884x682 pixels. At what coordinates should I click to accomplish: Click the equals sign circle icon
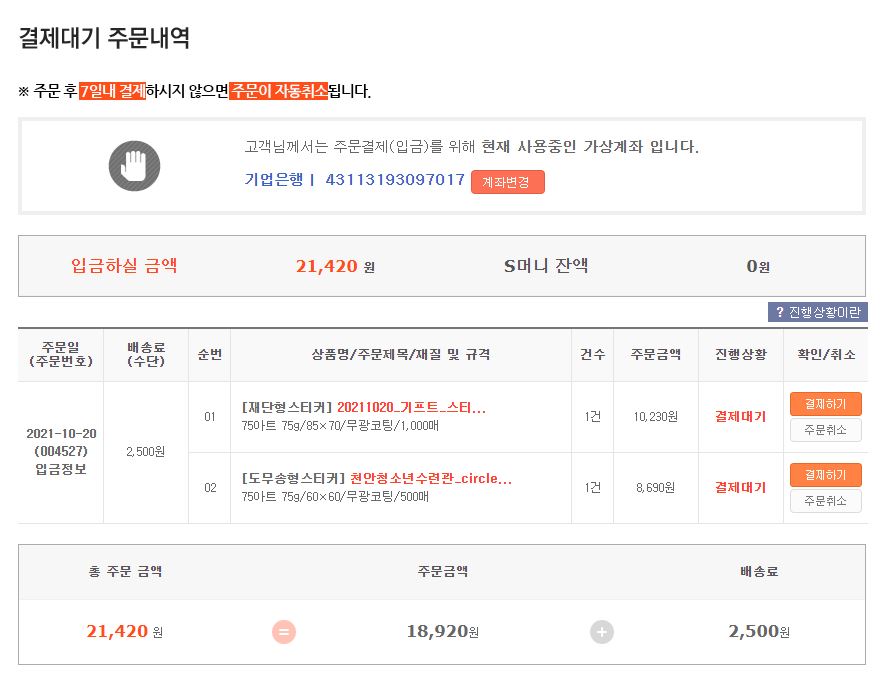coord(284,632)
